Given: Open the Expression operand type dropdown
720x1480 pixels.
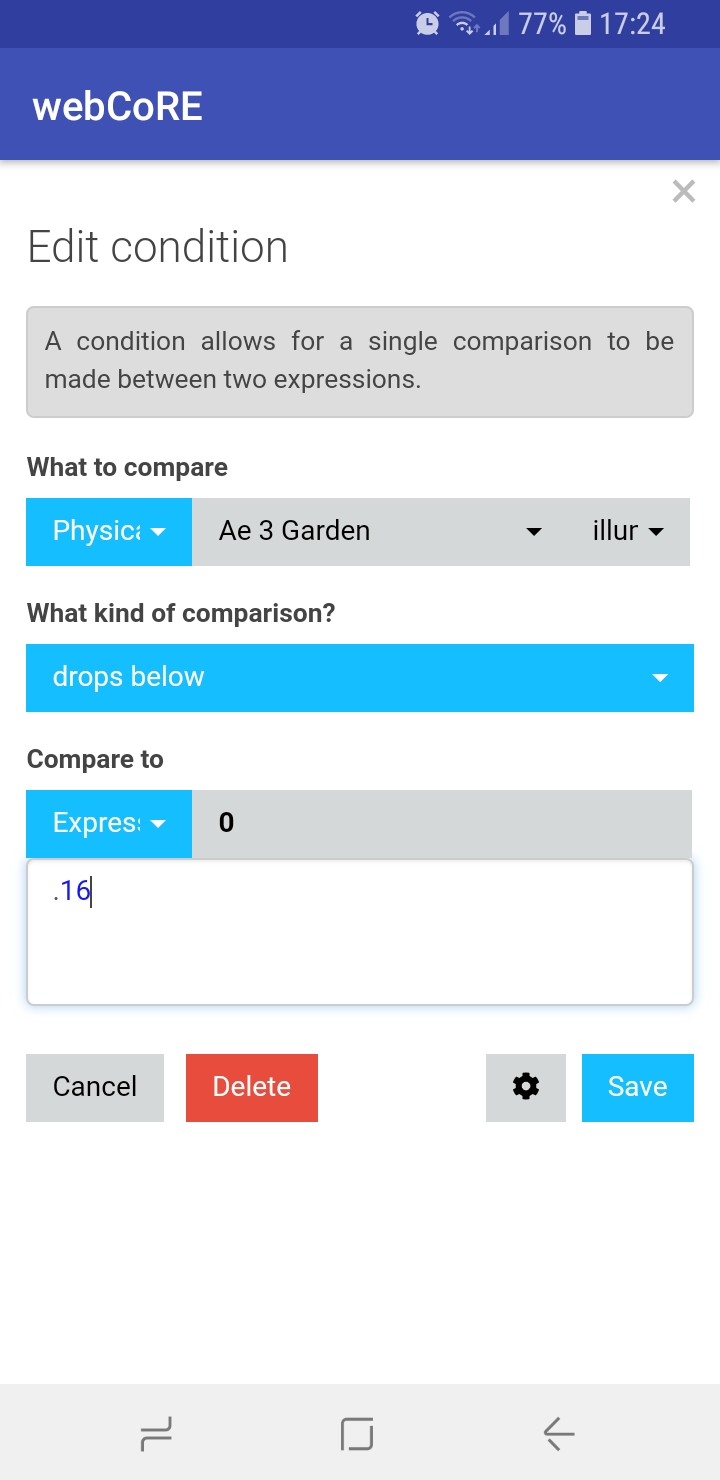Looking at the screenshot, I should 109,823.
